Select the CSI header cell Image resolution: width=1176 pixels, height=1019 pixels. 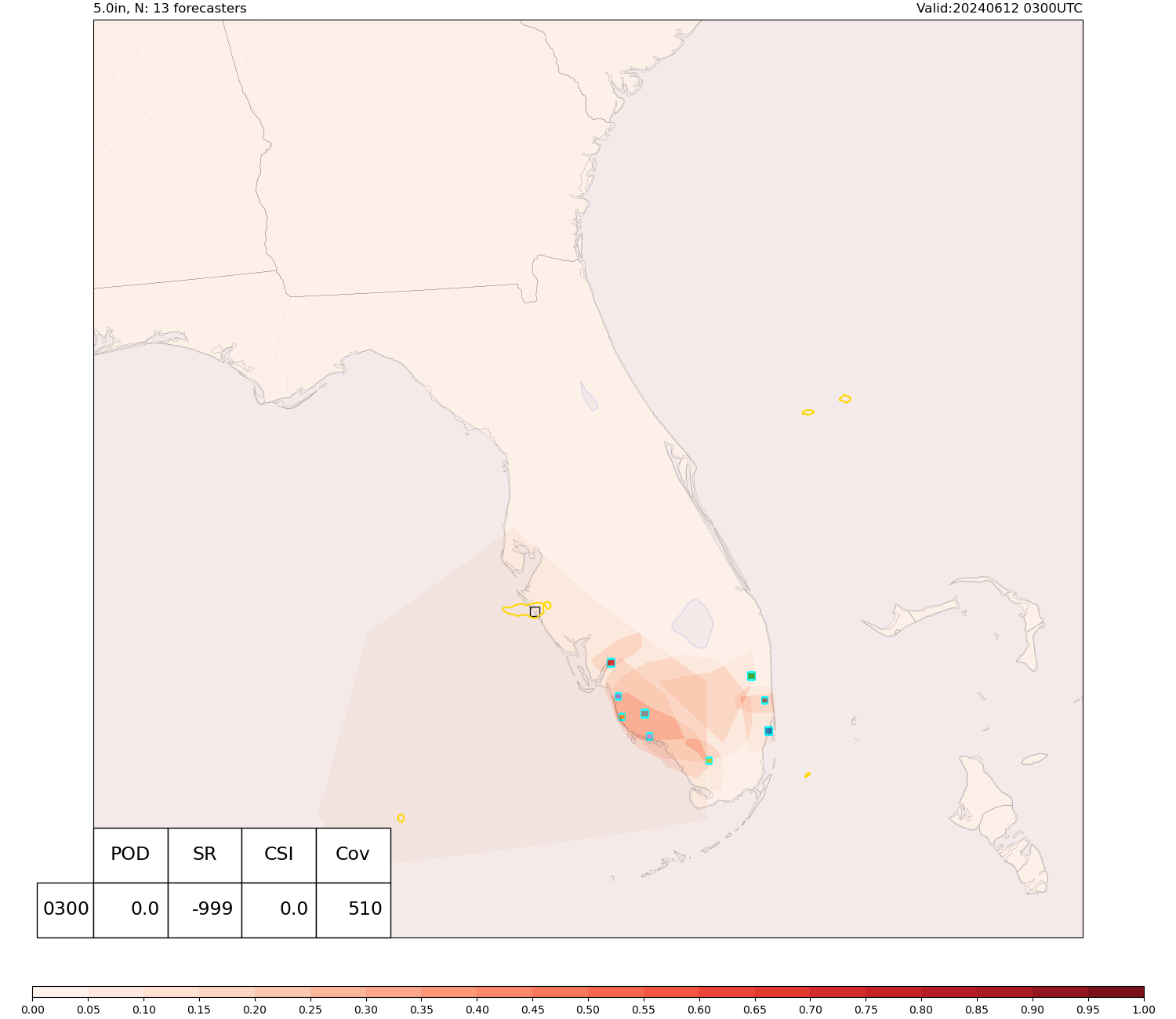click(278, 855)
